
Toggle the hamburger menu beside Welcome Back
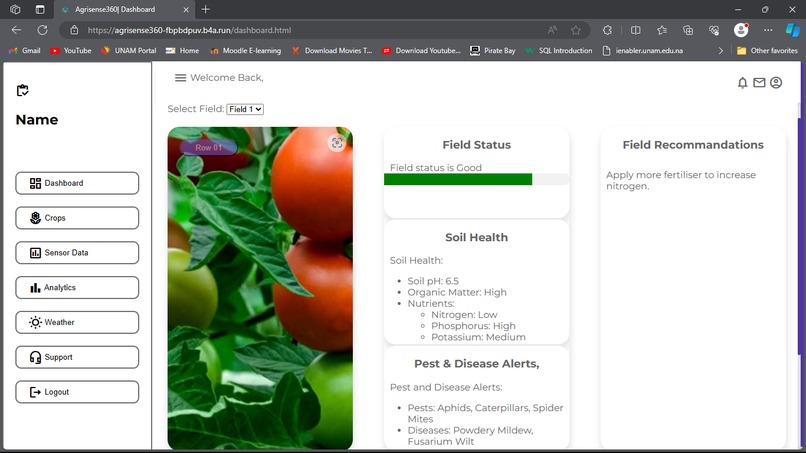click(180, 78)
